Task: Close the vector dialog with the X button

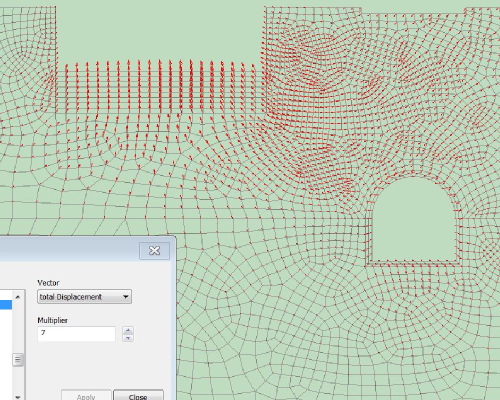Action: pos(154,251)
